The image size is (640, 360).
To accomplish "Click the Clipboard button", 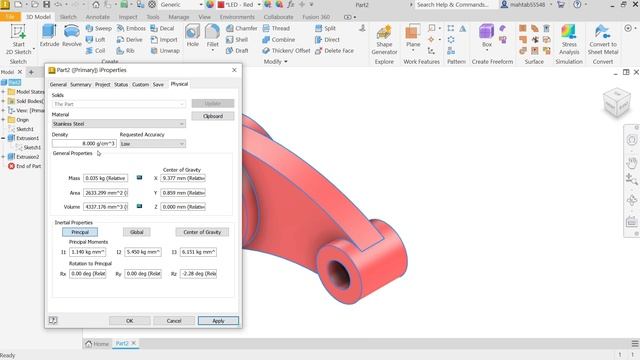I will [x=213, y=116].
